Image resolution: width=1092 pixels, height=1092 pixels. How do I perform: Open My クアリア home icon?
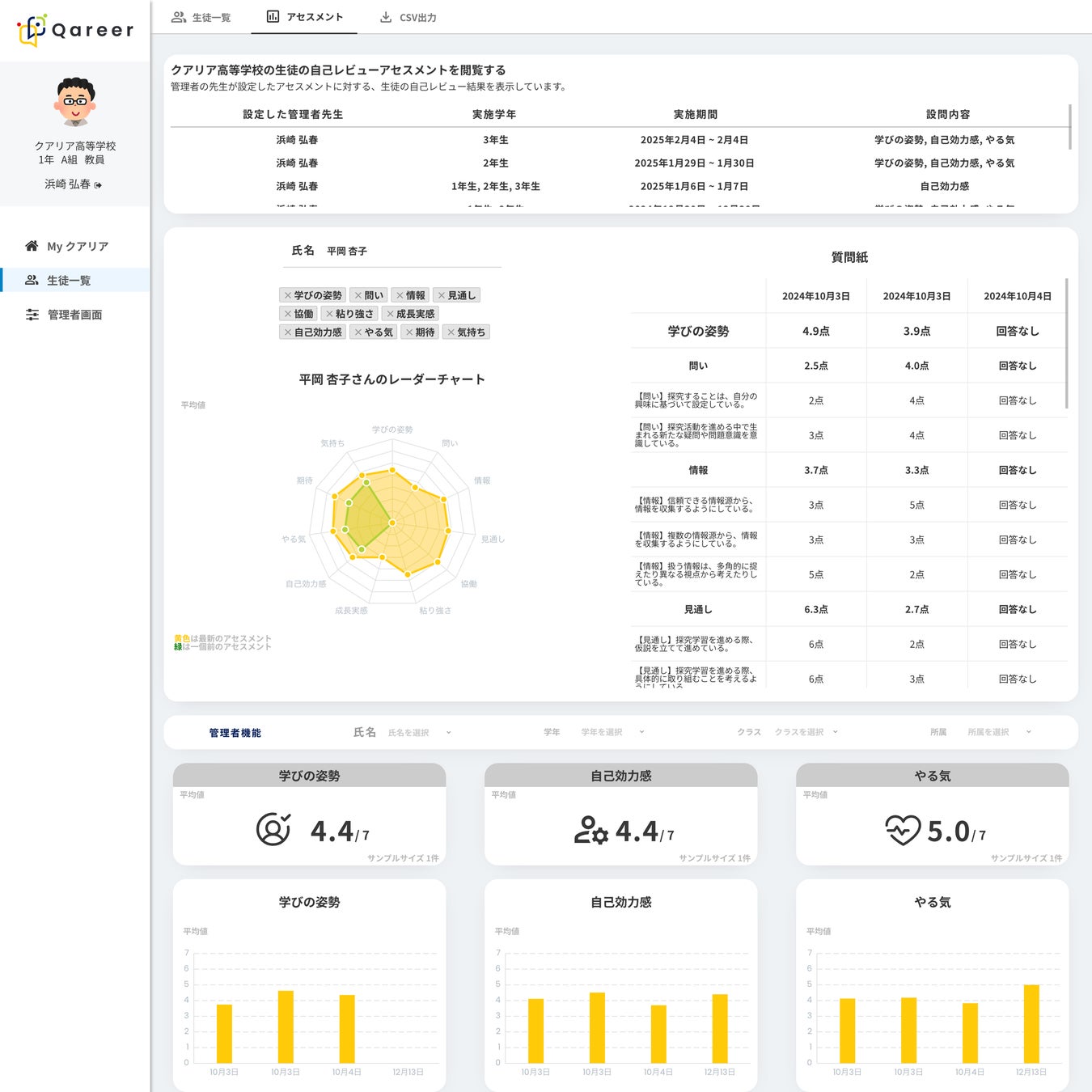(32, 246)
